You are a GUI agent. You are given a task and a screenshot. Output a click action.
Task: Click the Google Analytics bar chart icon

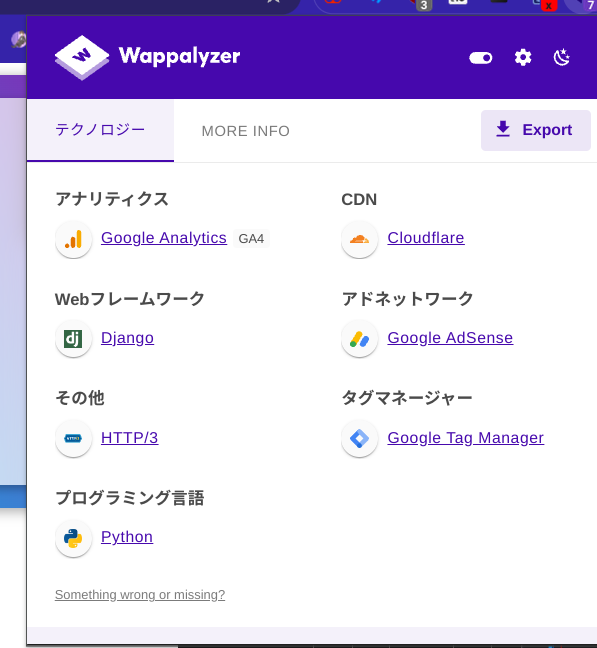pos(74,239)
